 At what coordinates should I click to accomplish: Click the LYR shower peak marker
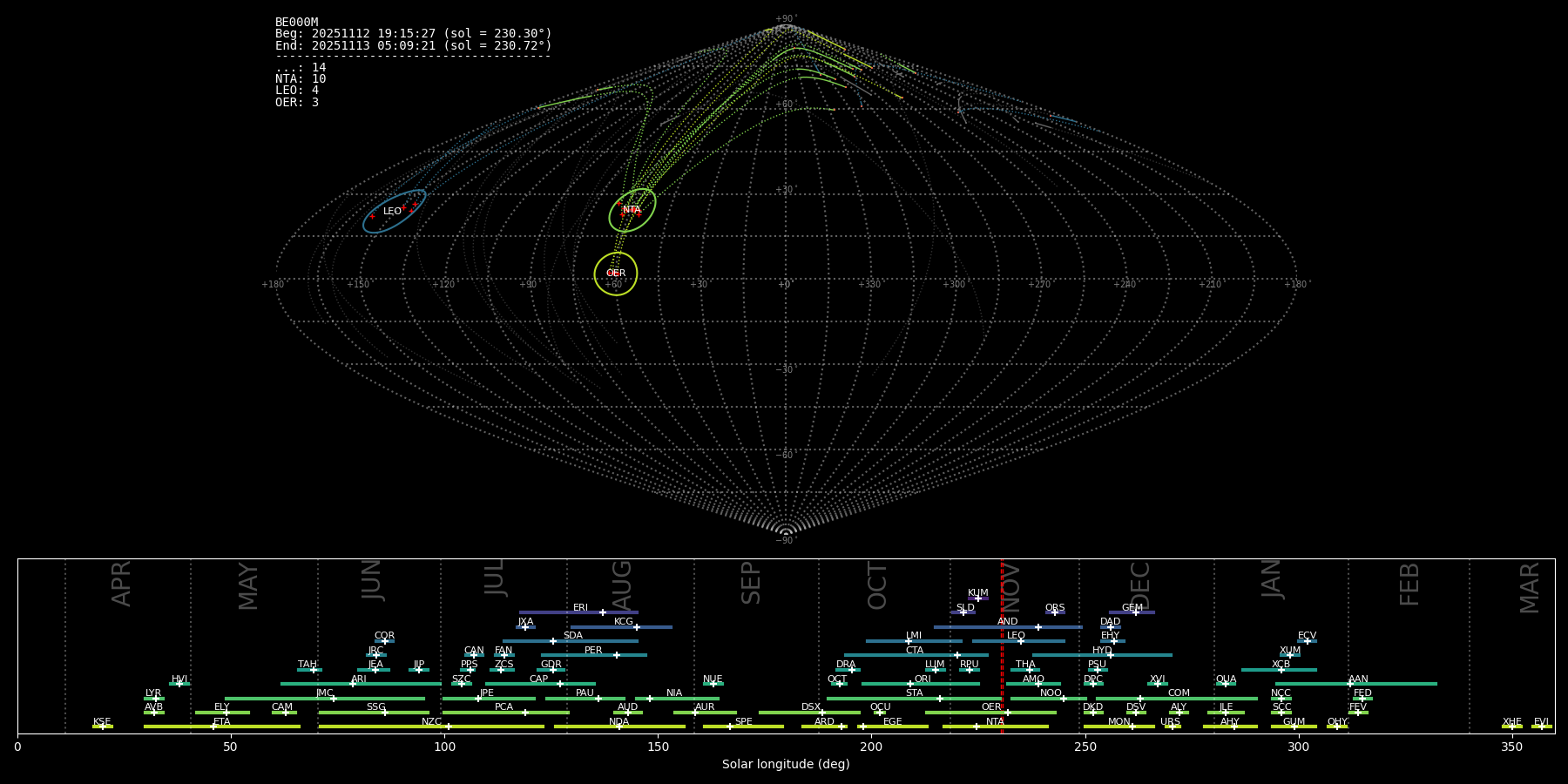pos(156,699)
